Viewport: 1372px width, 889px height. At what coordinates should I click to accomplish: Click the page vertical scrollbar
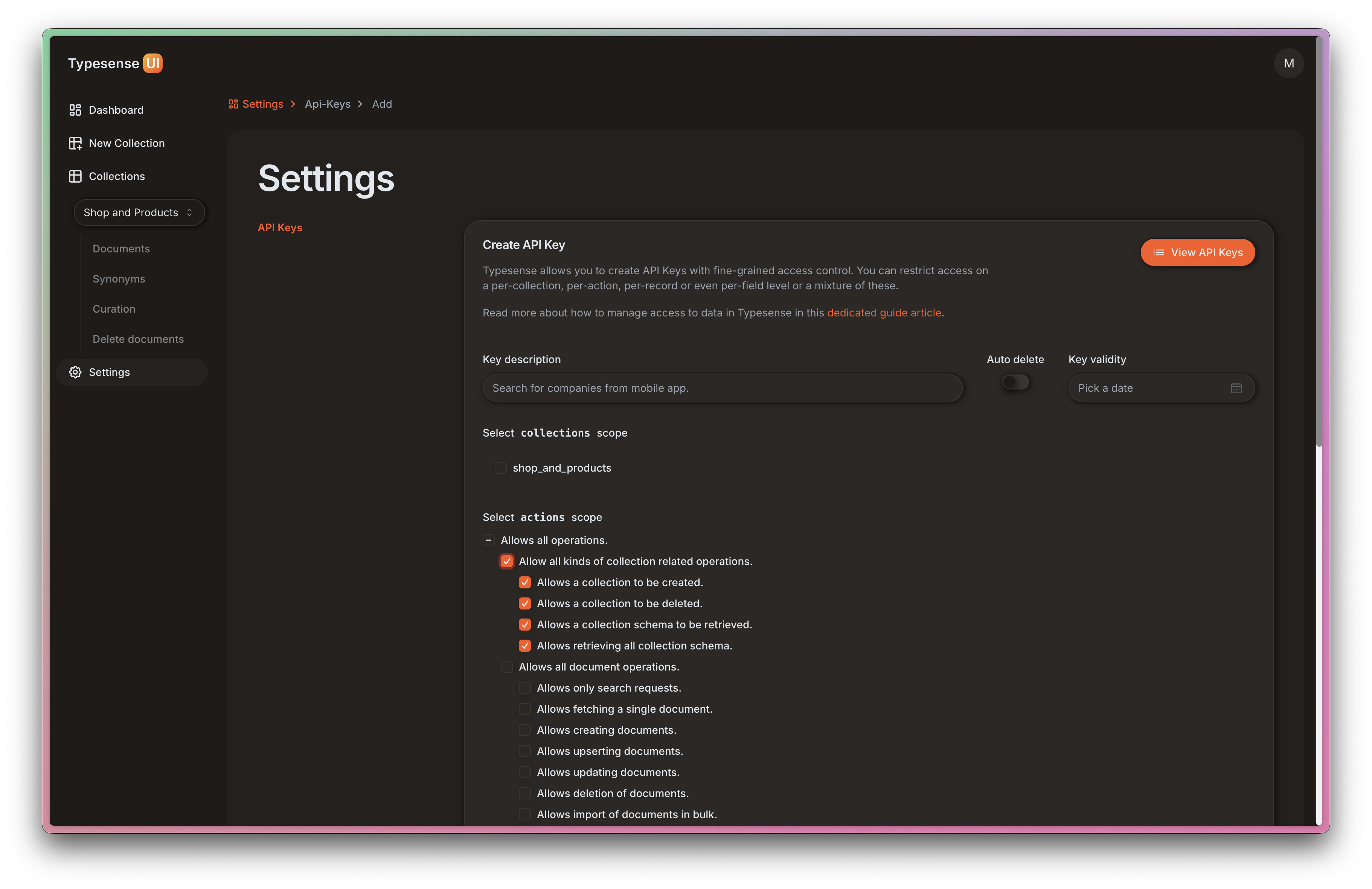click(x=1319, y=242)
